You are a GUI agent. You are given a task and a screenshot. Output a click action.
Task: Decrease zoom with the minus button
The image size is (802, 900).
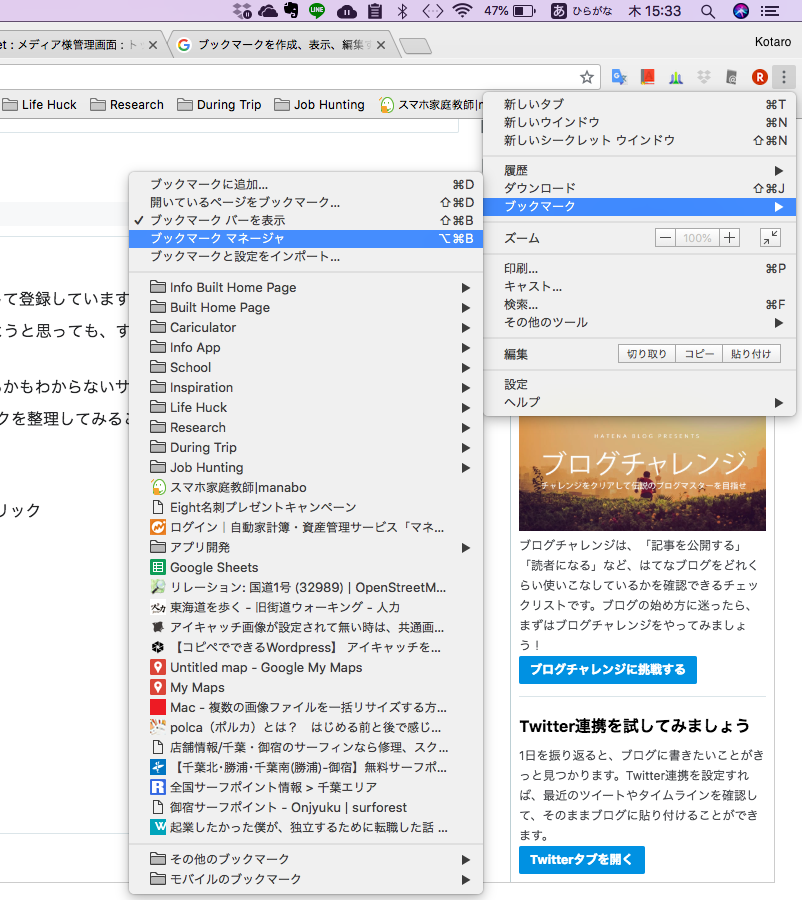point(665,238)
